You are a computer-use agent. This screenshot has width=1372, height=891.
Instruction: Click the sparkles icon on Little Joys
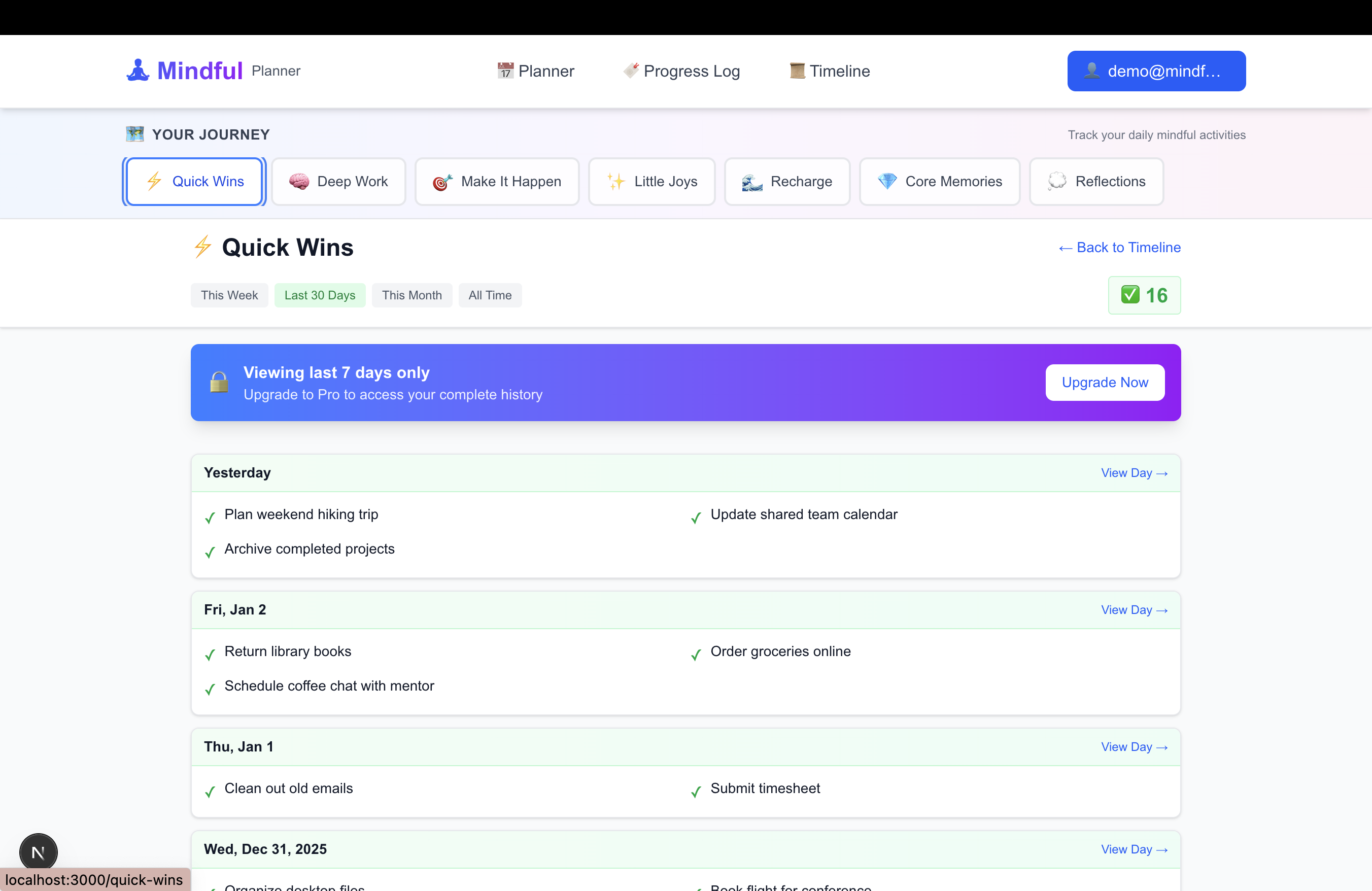(x=615, y=182)
